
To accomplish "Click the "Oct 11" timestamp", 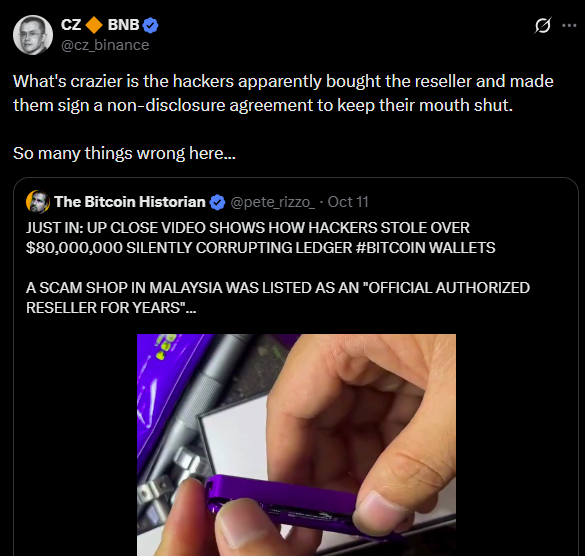I will [348, 202].
